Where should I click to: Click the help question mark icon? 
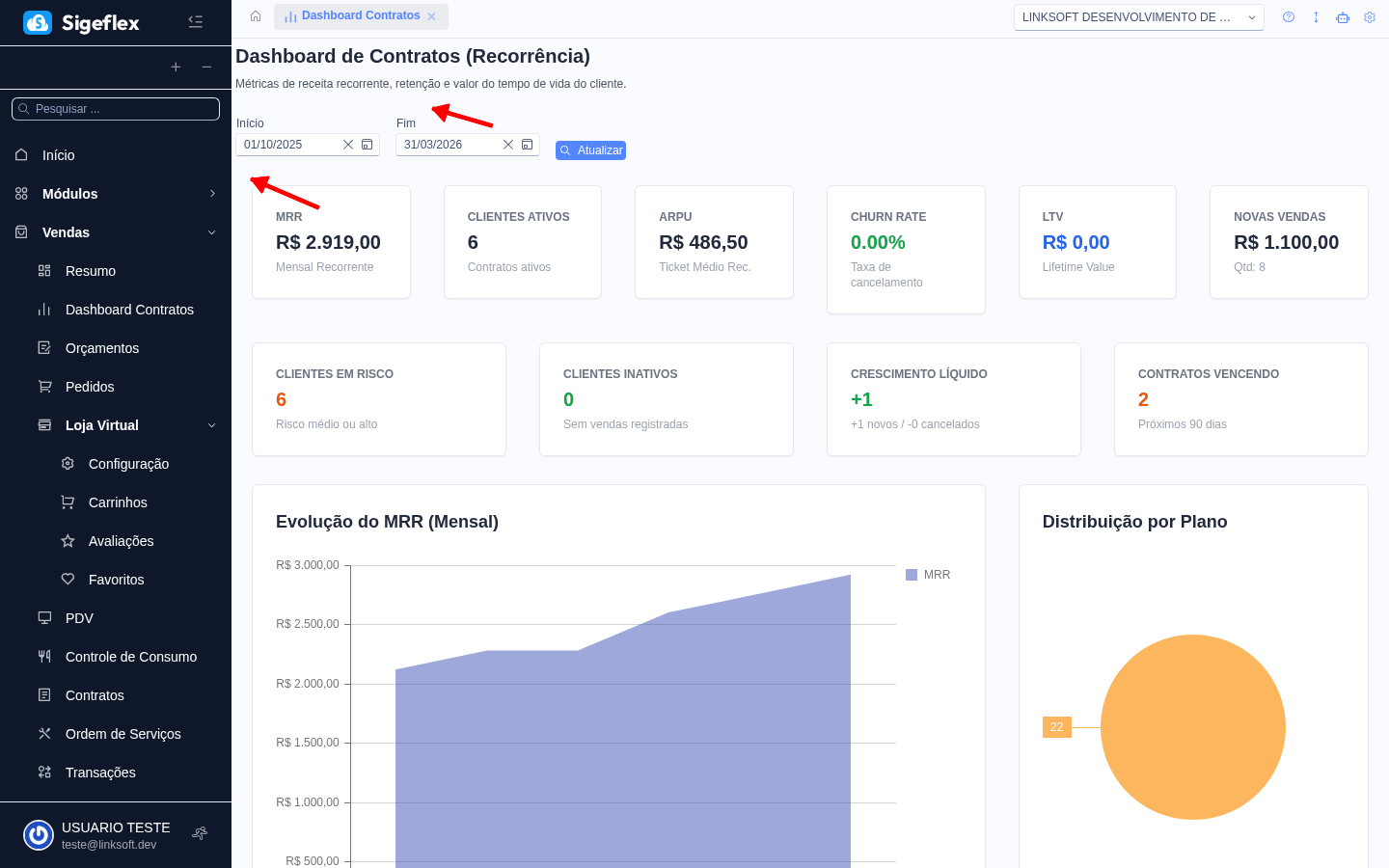point(1289,16)
